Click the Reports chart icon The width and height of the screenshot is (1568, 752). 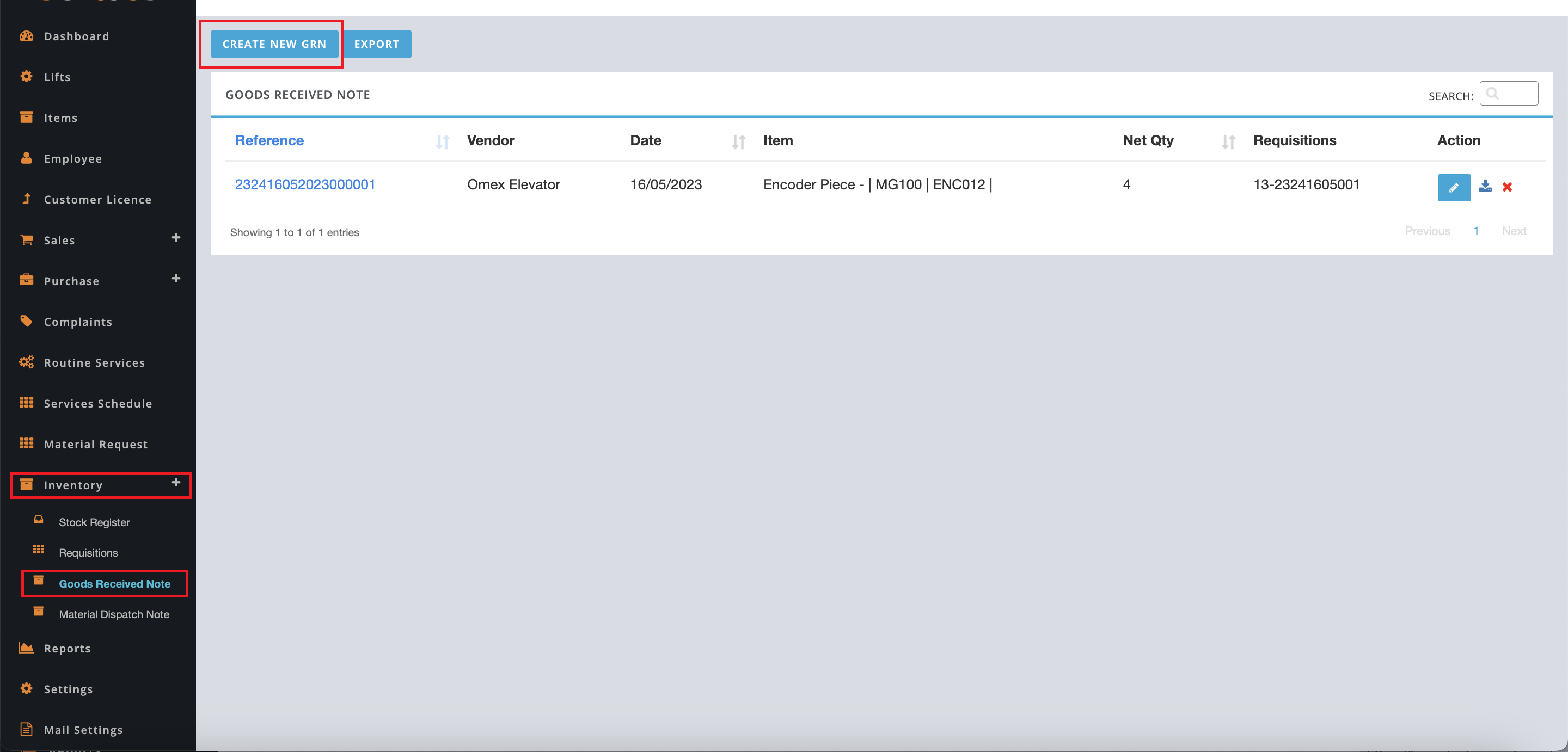[26, 648]
